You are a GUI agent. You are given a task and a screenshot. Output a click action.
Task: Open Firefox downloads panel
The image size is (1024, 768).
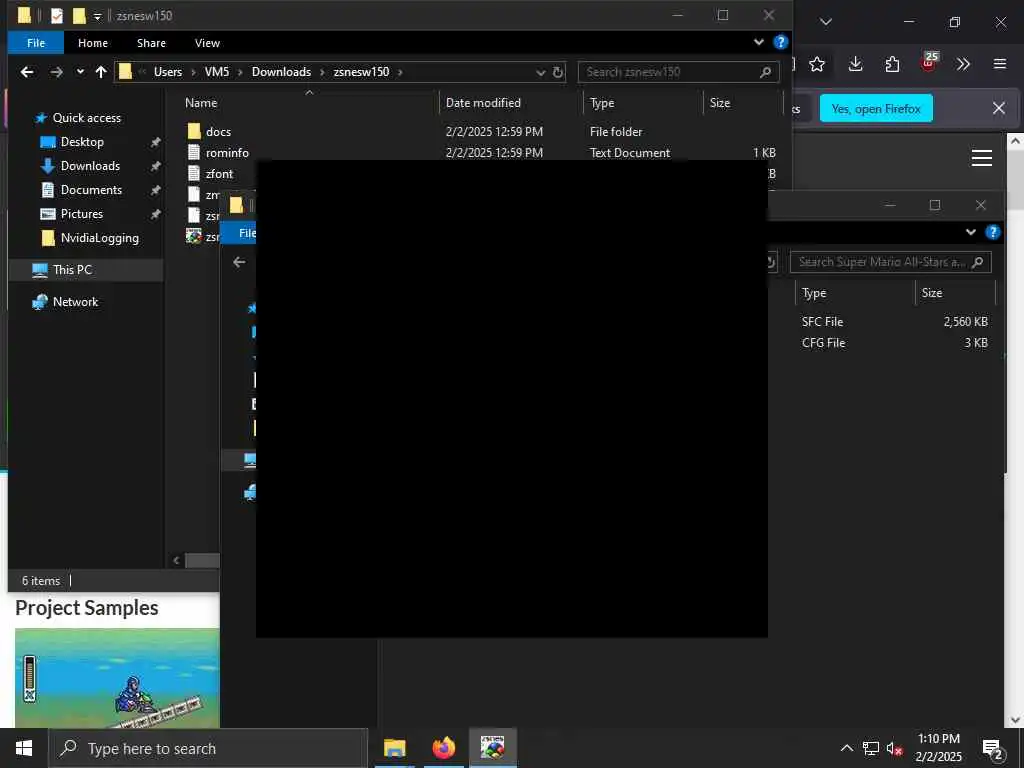tap(856, 64)
